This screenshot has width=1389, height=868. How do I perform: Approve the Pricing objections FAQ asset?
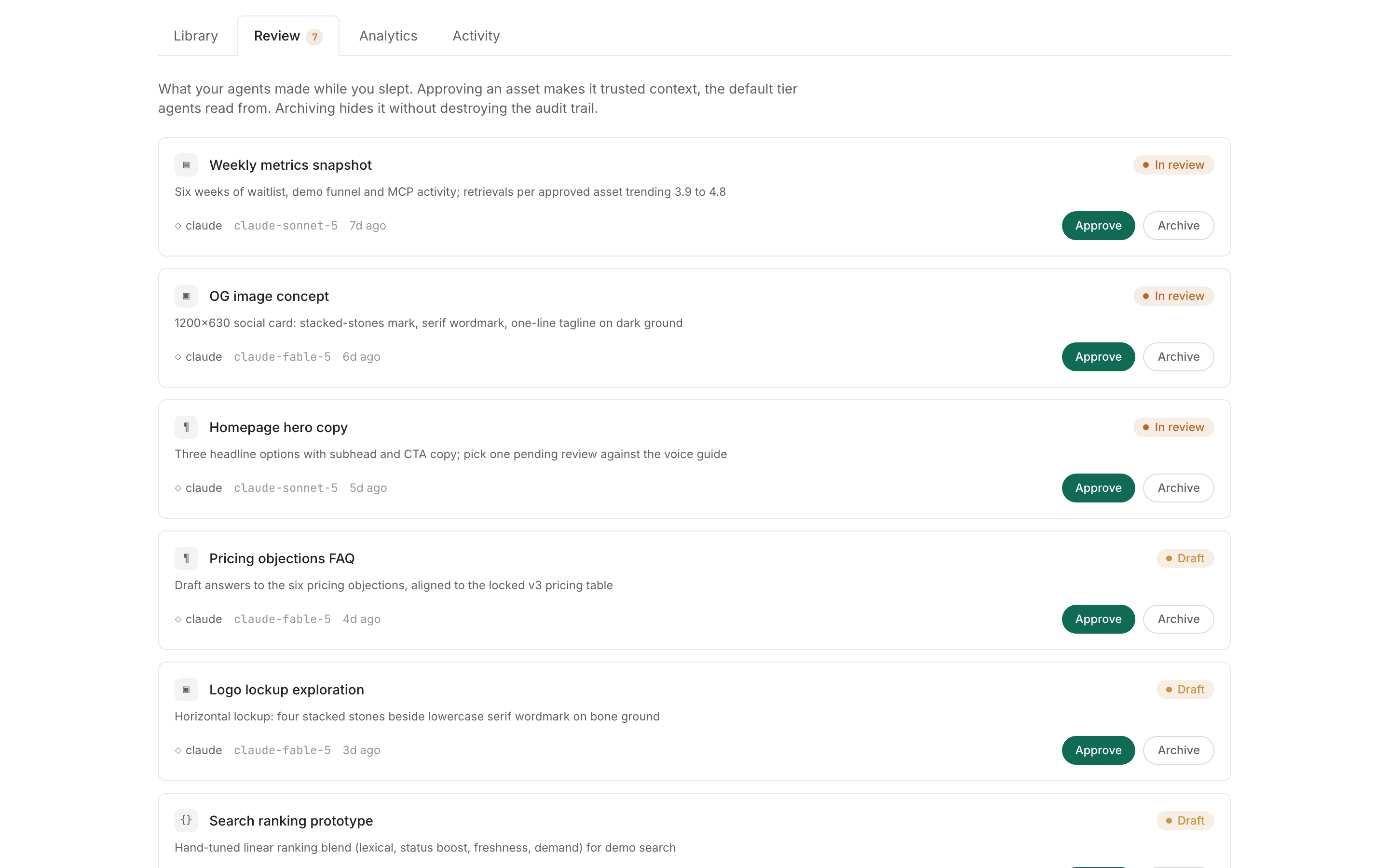tap(1098, 620)
